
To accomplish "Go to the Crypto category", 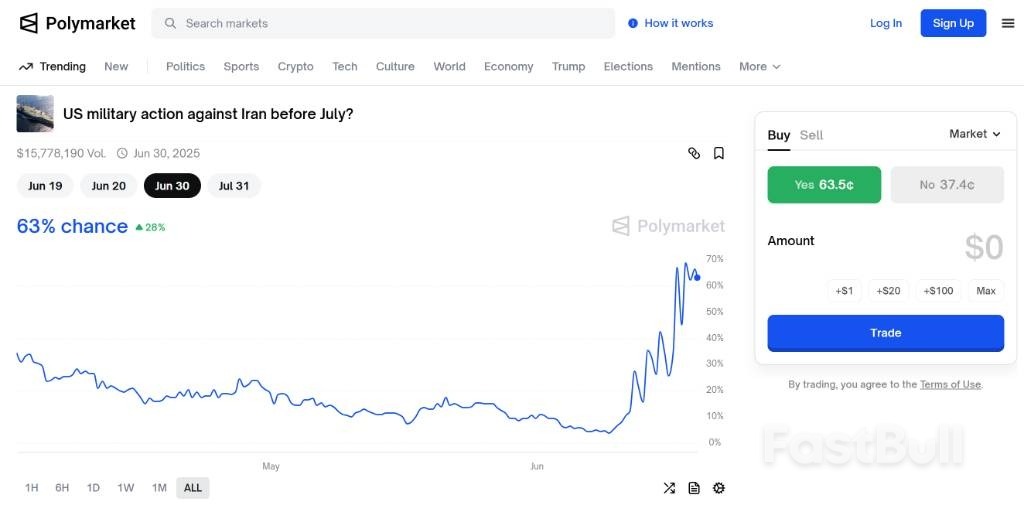I will (x=295, y=67).
